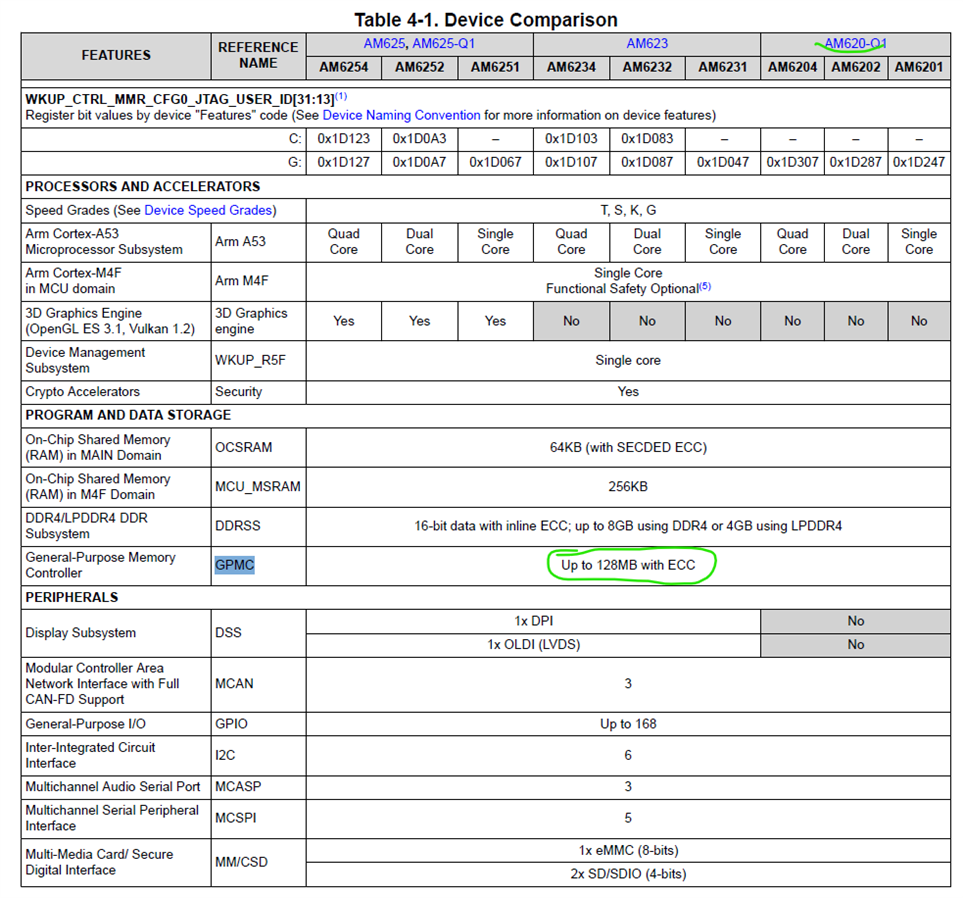The width and height of the screenshot is (963, 898).
Task: Click the AM6202 column header
Action: [856, 67]
